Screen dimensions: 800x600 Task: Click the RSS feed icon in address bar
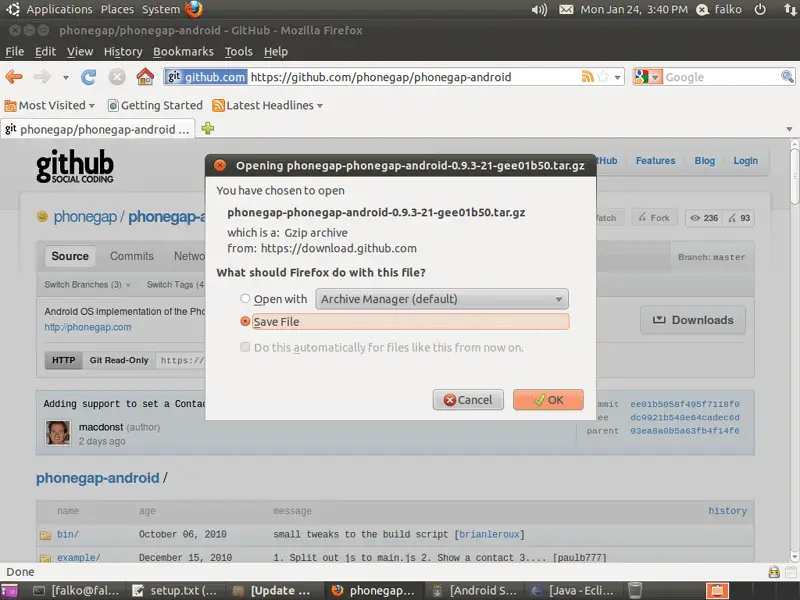tap(587, 77)
